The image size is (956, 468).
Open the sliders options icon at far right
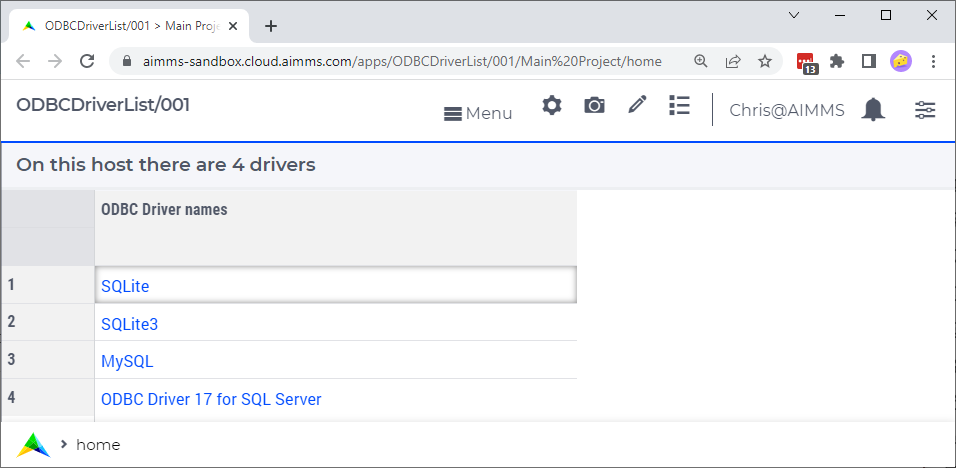click(925, 110)
